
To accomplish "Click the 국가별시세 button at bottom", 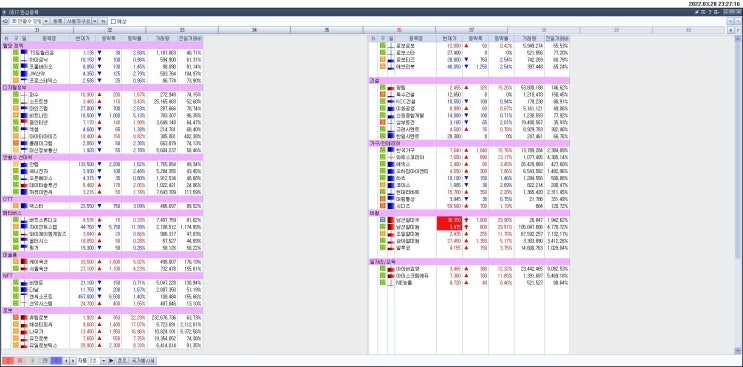I will click(143, 361).
